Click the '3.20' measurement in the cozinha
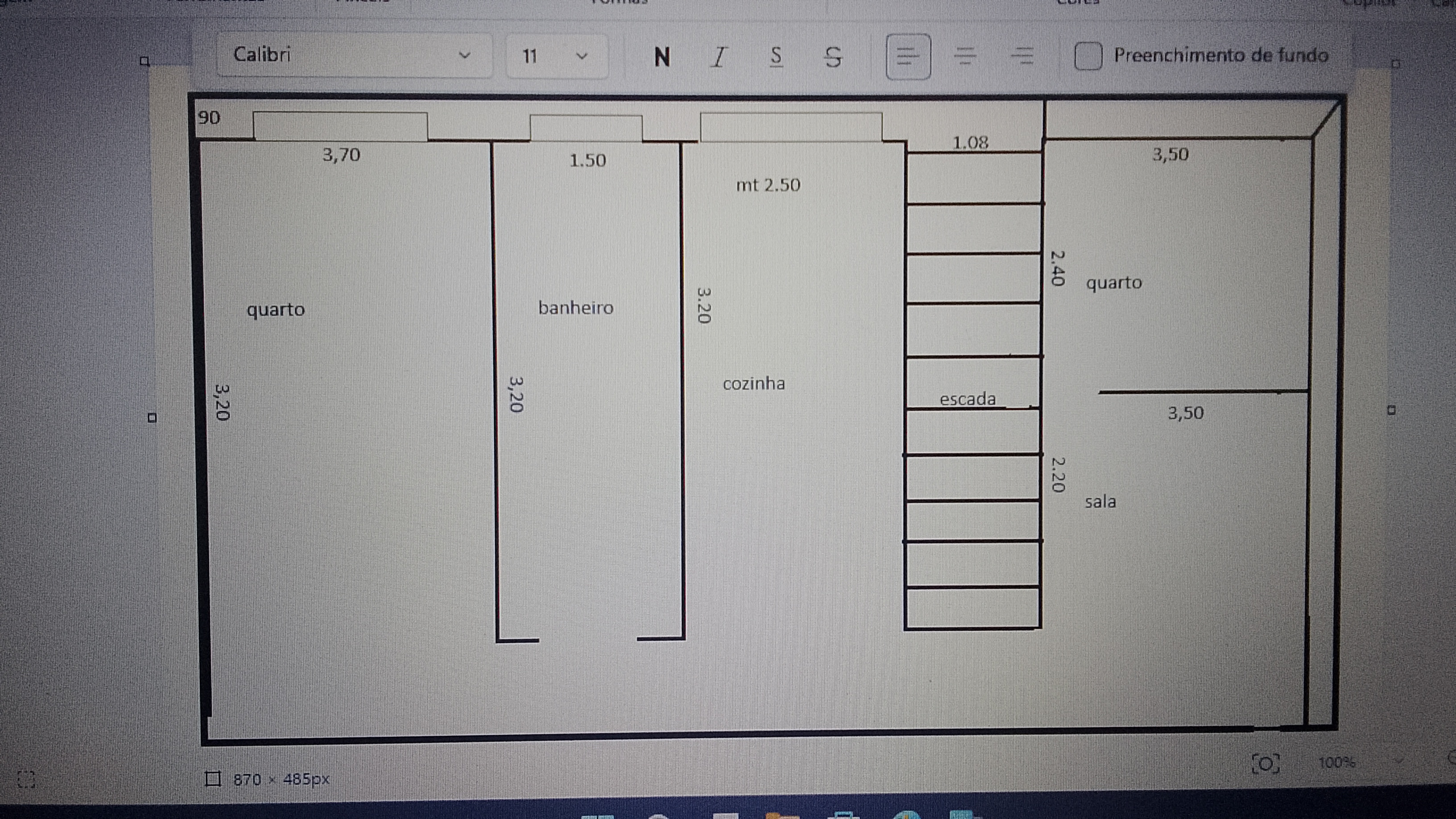This screenshot has width=1456, height=819. tap(704, 305)
